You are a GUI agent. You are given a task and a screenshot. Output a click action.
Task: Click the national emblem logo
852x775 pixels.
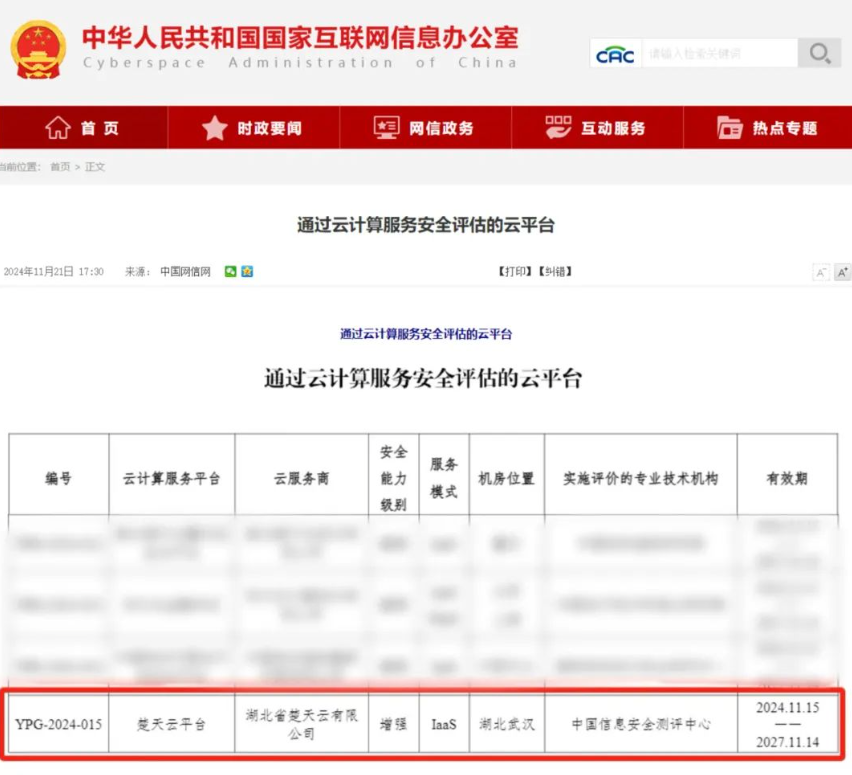click(38, 49)
